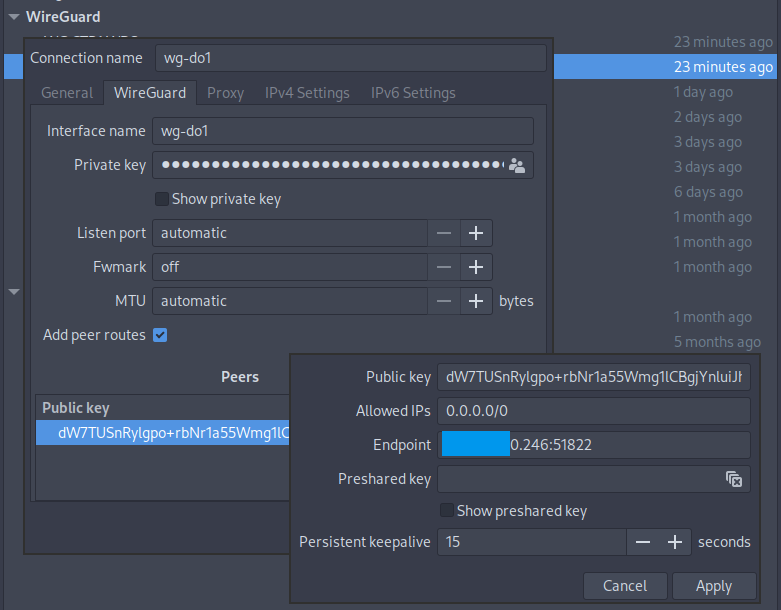Cancel the peer editing dialog
Viewport: 781px width, 610px height.
tap(625, 586)
